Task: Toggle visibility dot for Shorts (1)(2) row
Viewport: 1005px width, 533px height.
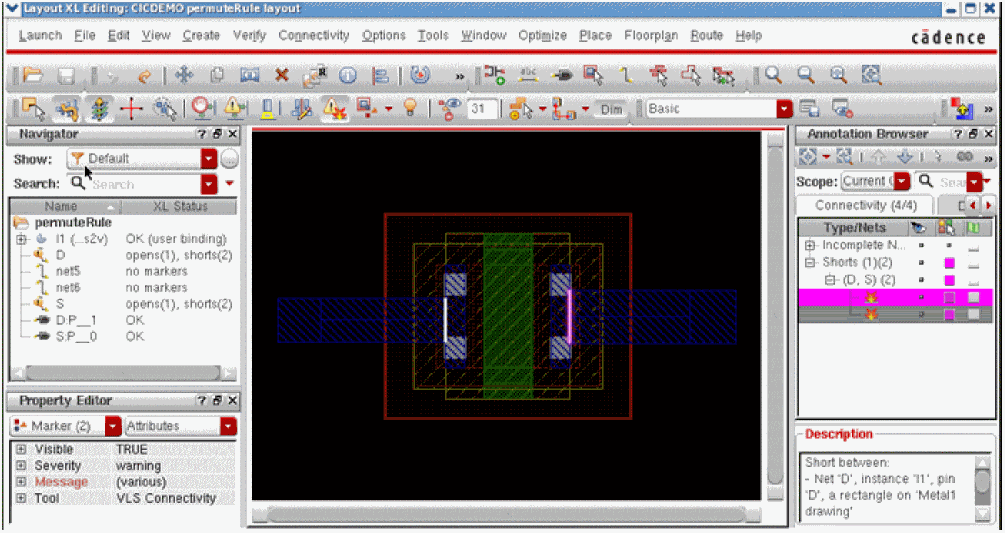Action: coord(921,263)
